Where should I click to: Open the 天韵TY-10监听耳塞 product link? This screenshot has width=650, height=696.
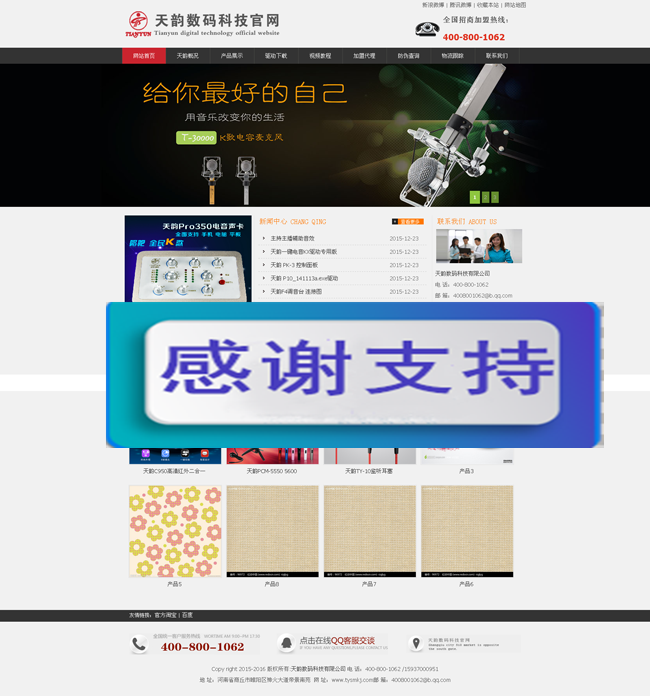[x=369, y=471]
